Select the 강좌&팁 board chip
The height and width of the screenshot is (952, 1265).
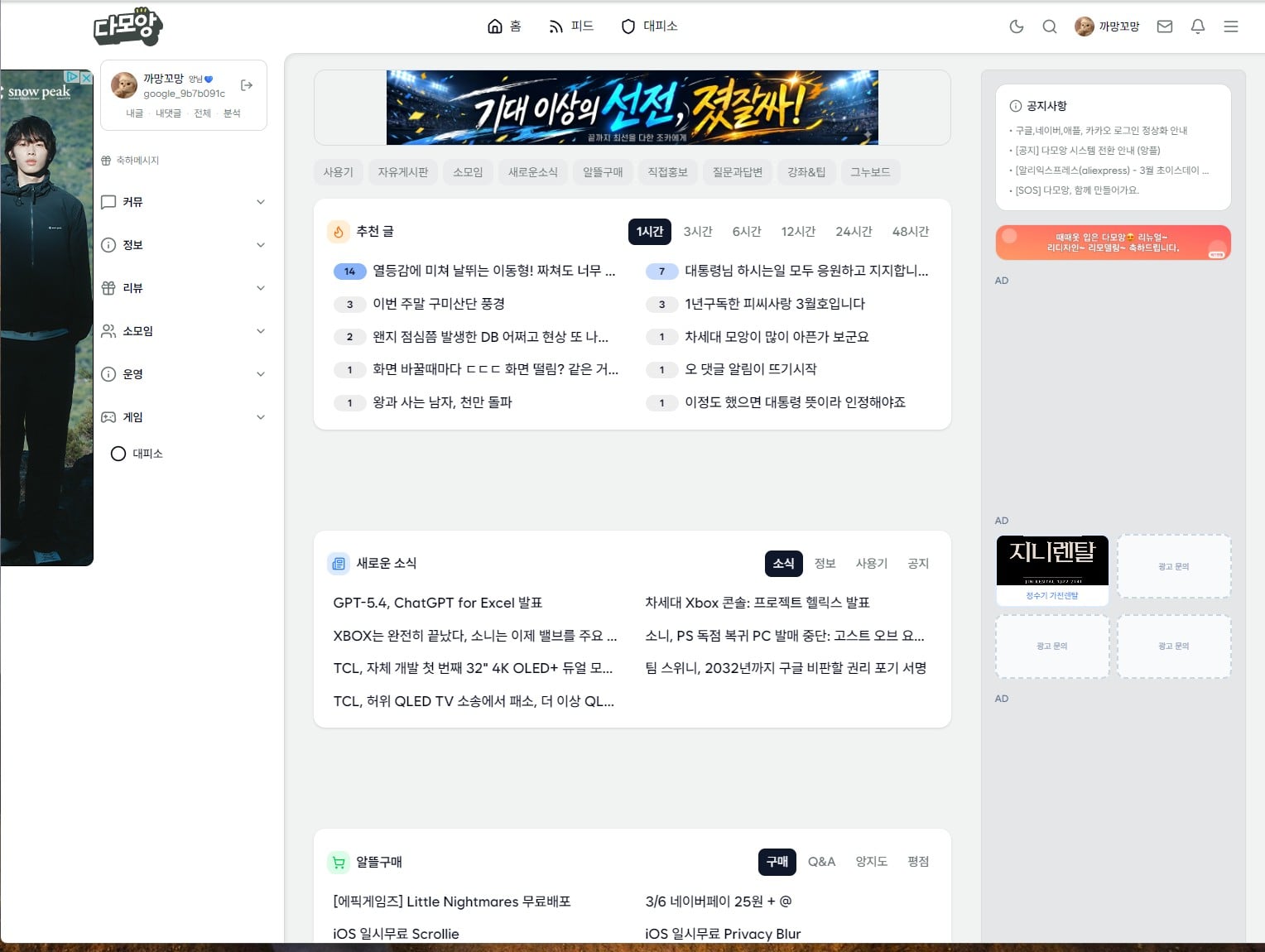point(806,172)
